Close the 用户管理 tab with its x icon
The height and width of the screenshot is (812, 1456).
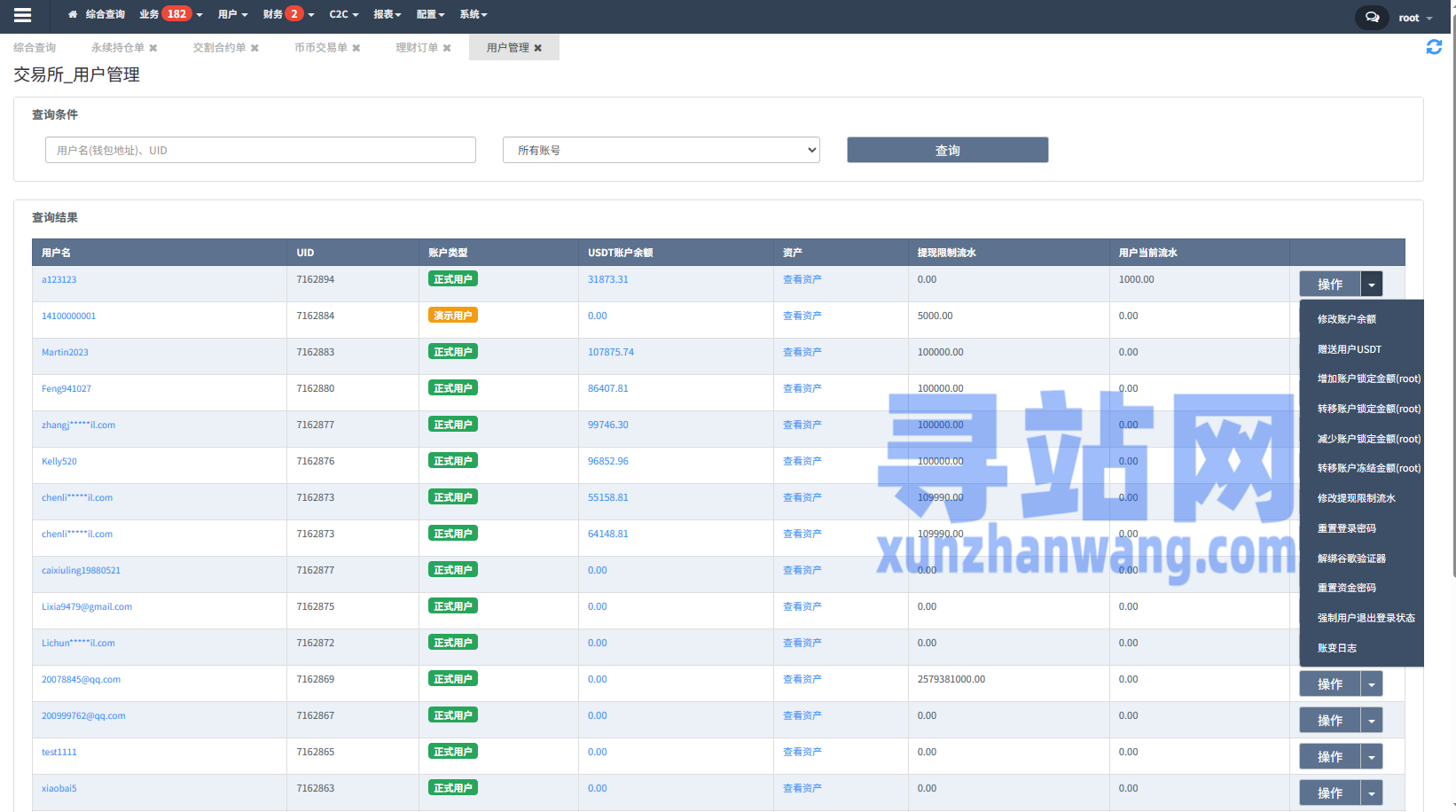tap(539, 48)
